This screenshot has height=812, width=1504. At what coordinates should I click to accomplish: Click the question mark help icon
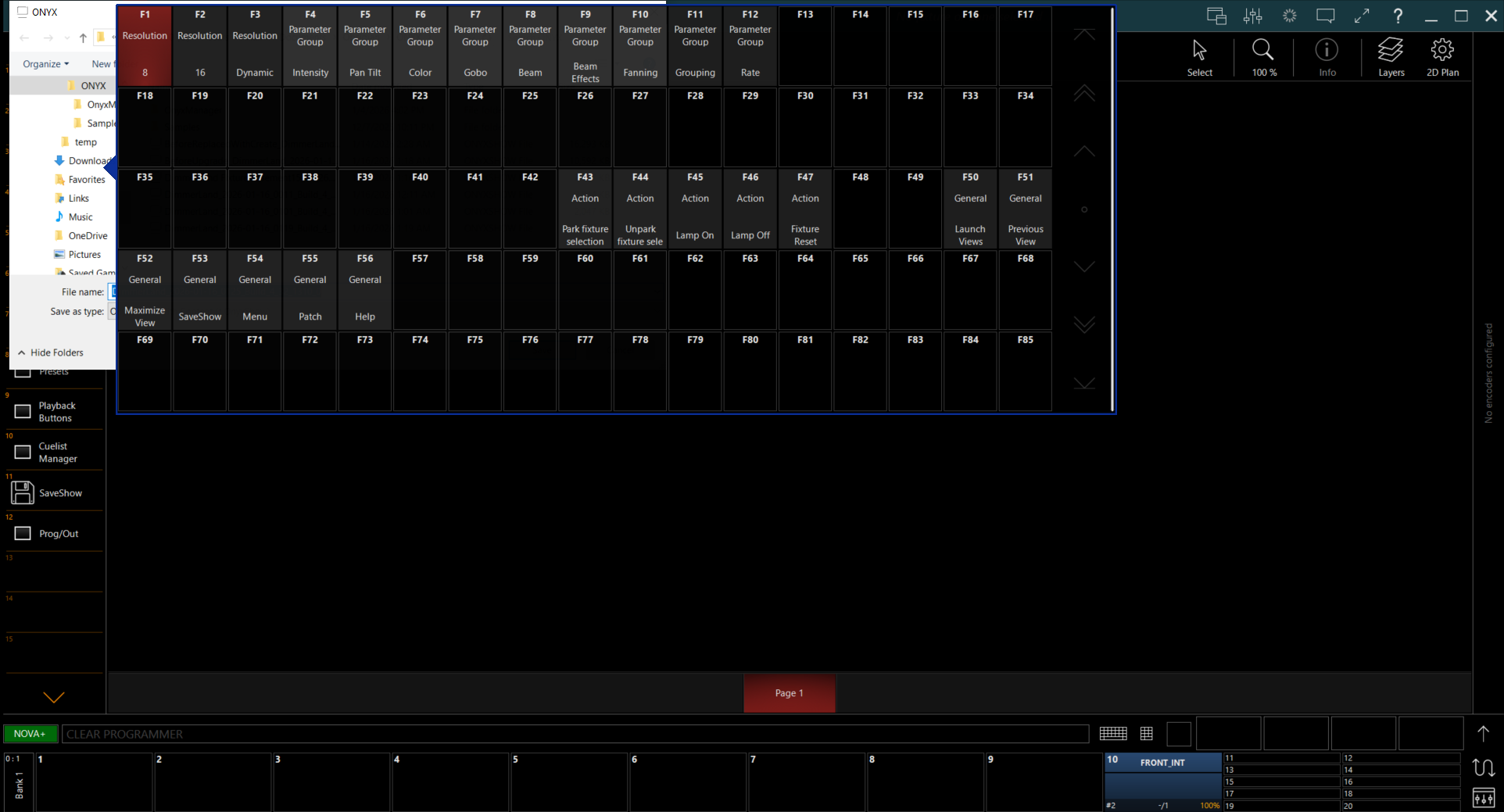(1398, 16)
